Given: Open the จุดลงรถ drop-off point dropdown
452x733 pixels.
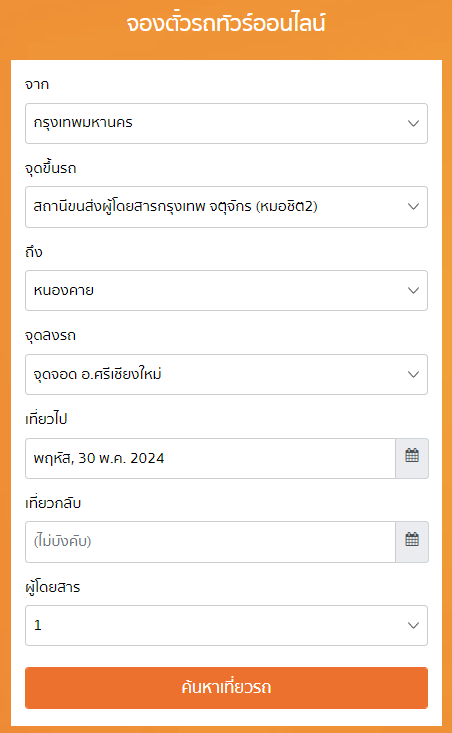Looking at the screenshot, I should coord(226,374).
